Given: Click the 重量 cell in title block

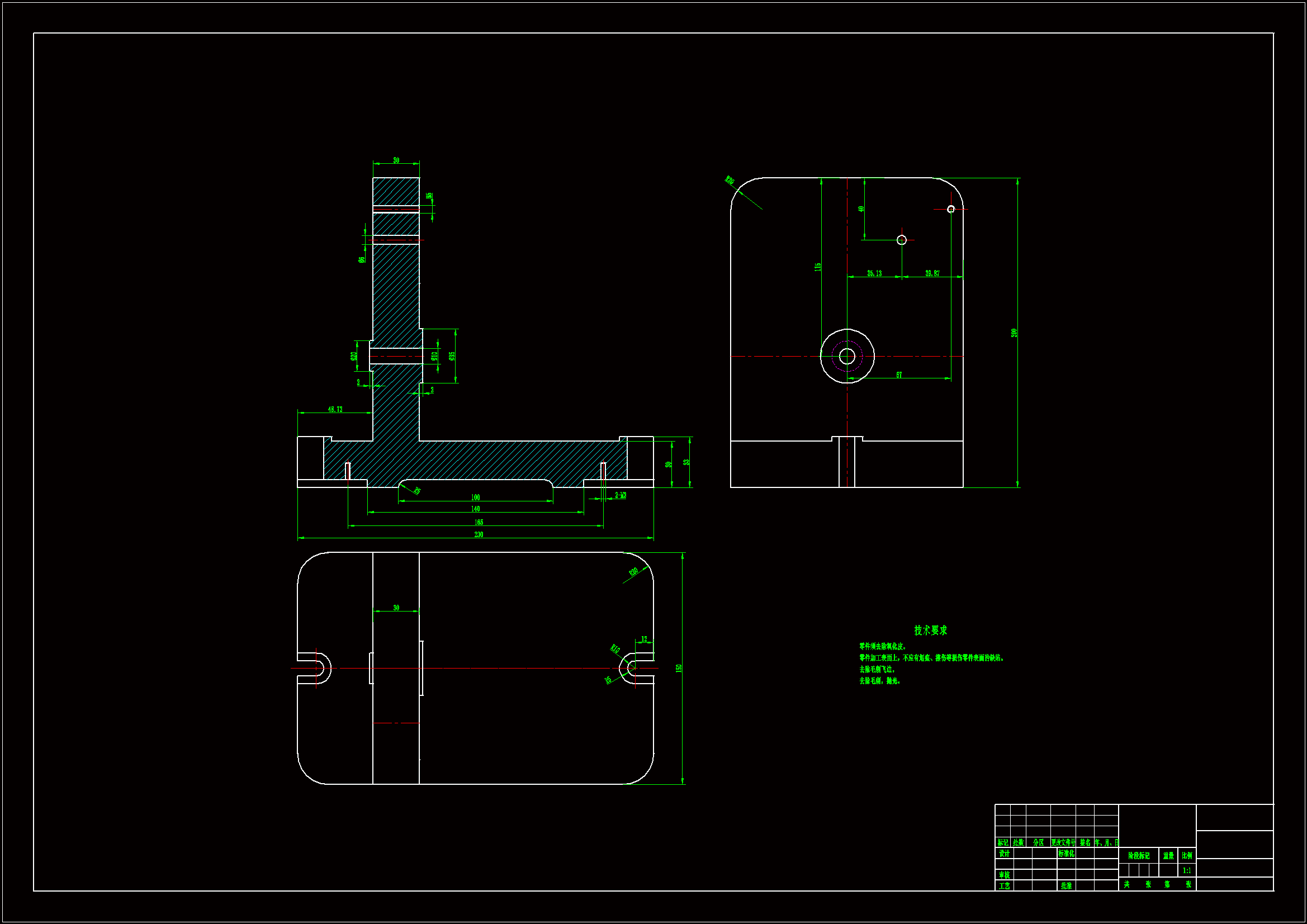Looking at the screenshot, I should tap(1169, 856).
